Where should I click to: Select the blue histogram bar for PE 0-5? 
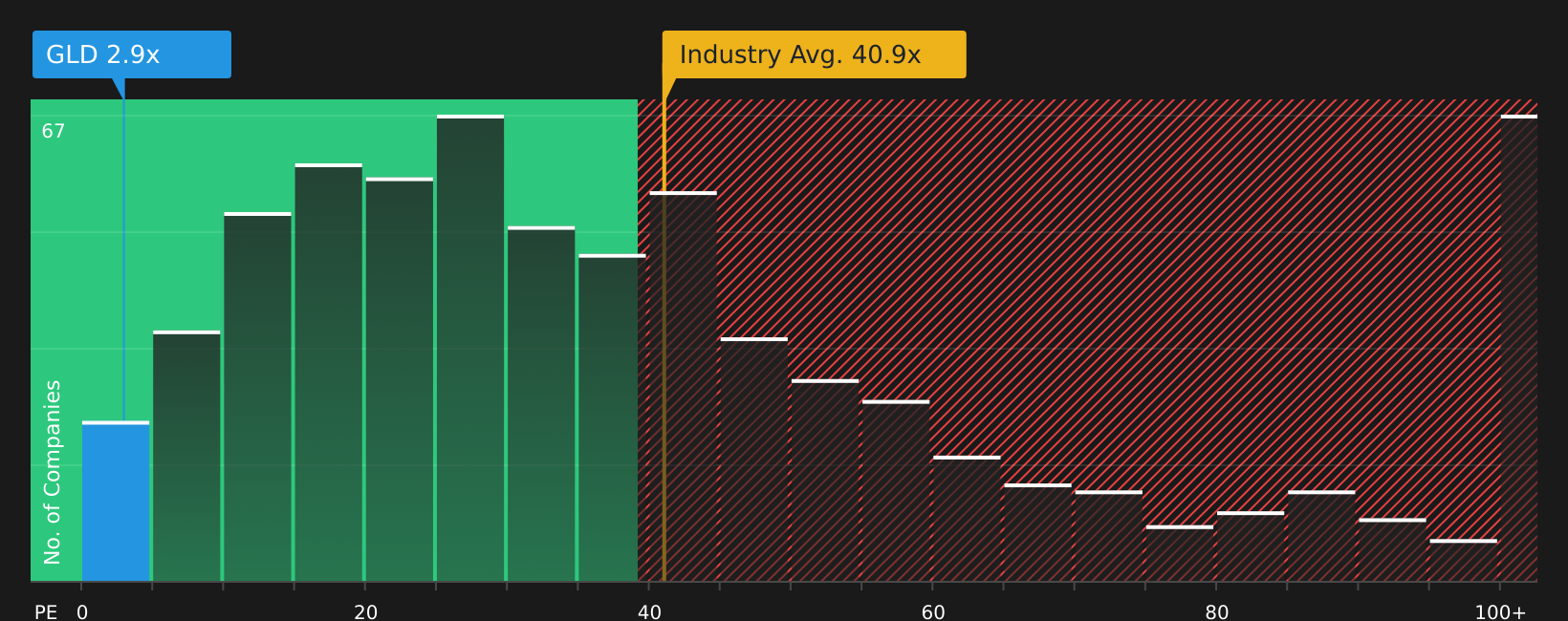click(116, 502)
